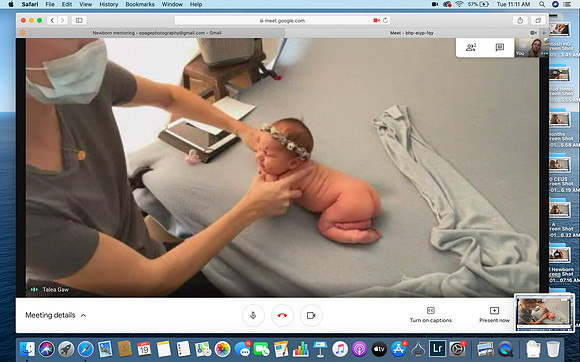Open Maps in the Dock
This screenshot has width=580, height=362.
[x=203, y=349]
